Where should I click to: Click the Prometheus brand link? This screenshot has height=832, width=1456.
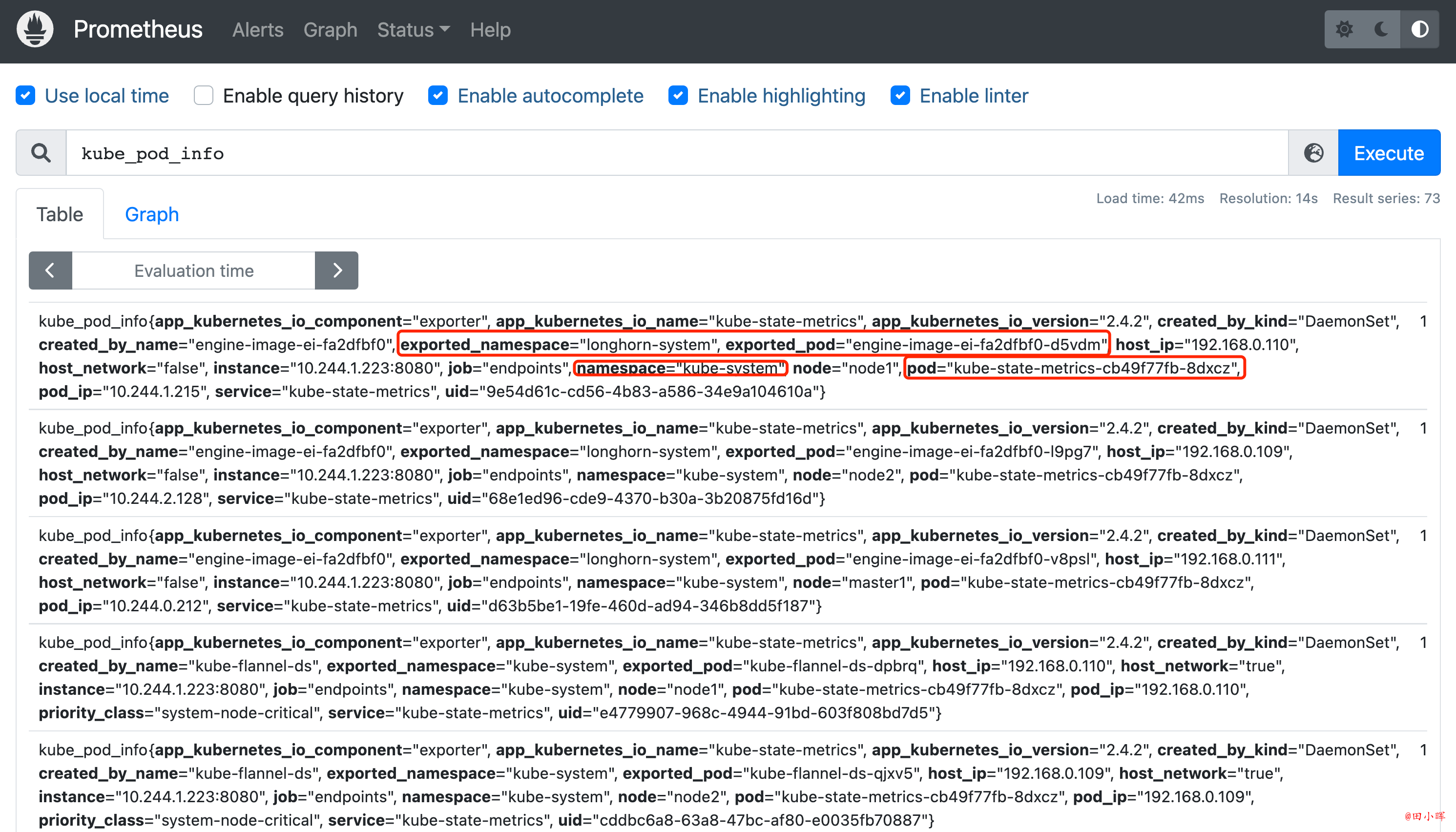pos(138,29)
